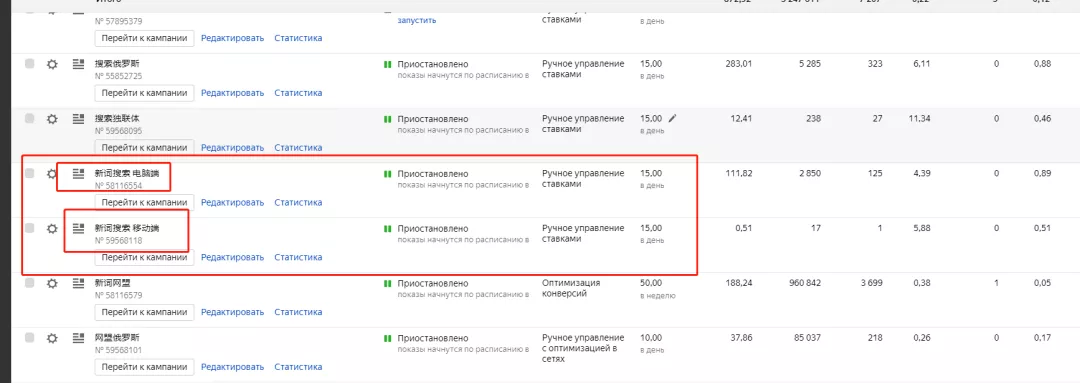
Task: Click the запустить link
Action: click(417, 20)
